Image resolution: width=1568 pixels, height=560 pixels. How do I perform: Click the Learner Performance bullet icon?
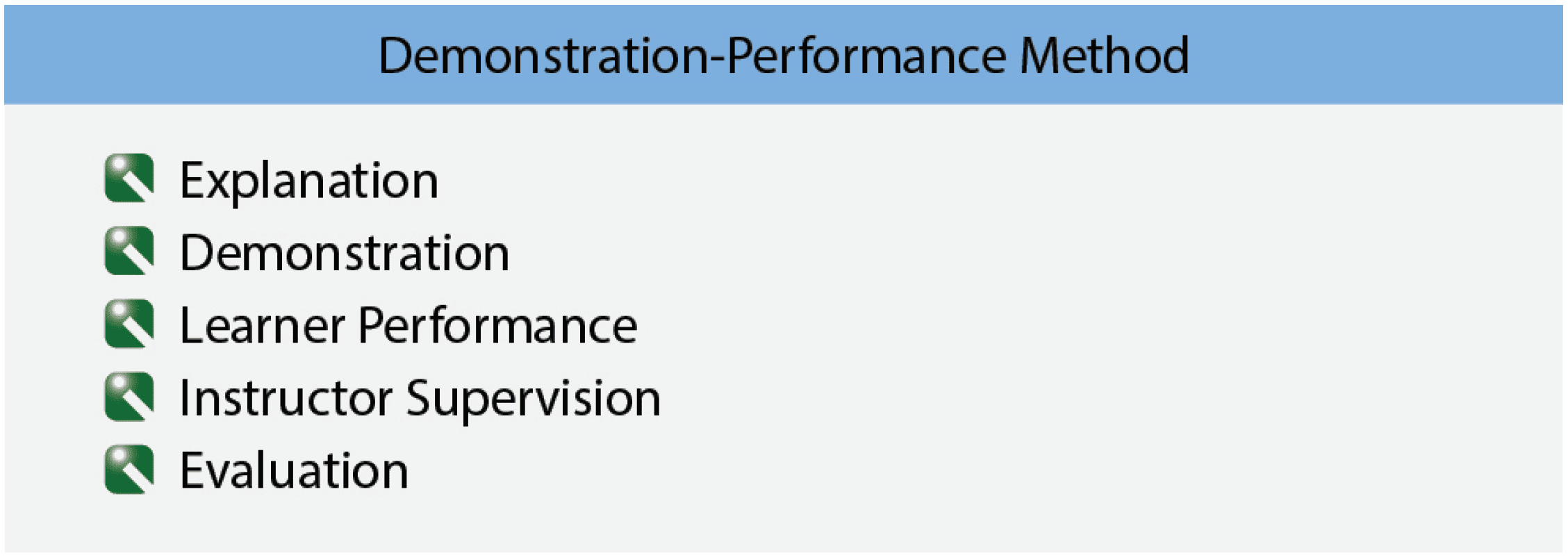pos(129,324)
